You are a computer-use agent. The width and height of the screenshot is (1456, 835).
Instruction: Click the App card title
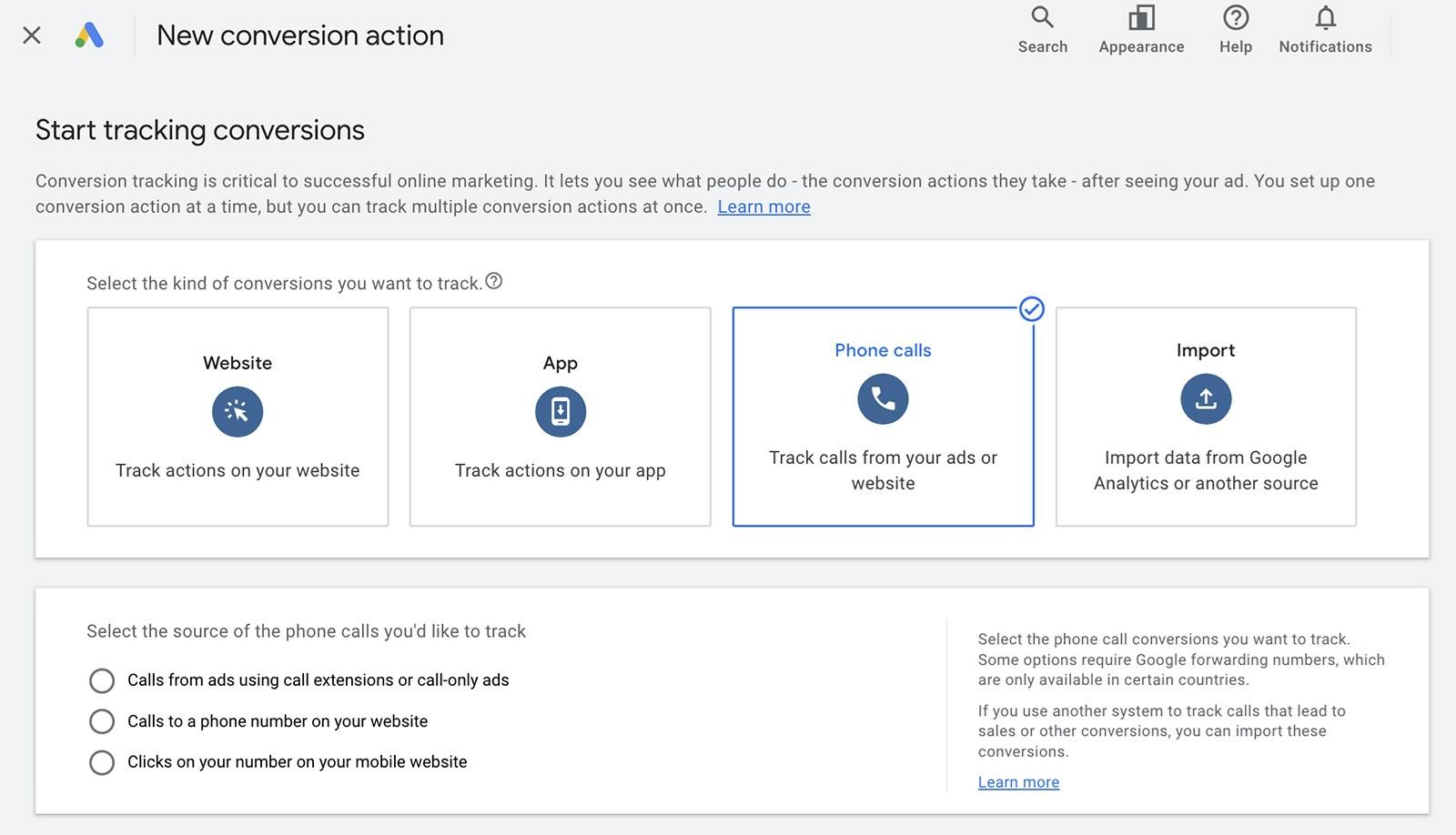(x=561, y=363)
